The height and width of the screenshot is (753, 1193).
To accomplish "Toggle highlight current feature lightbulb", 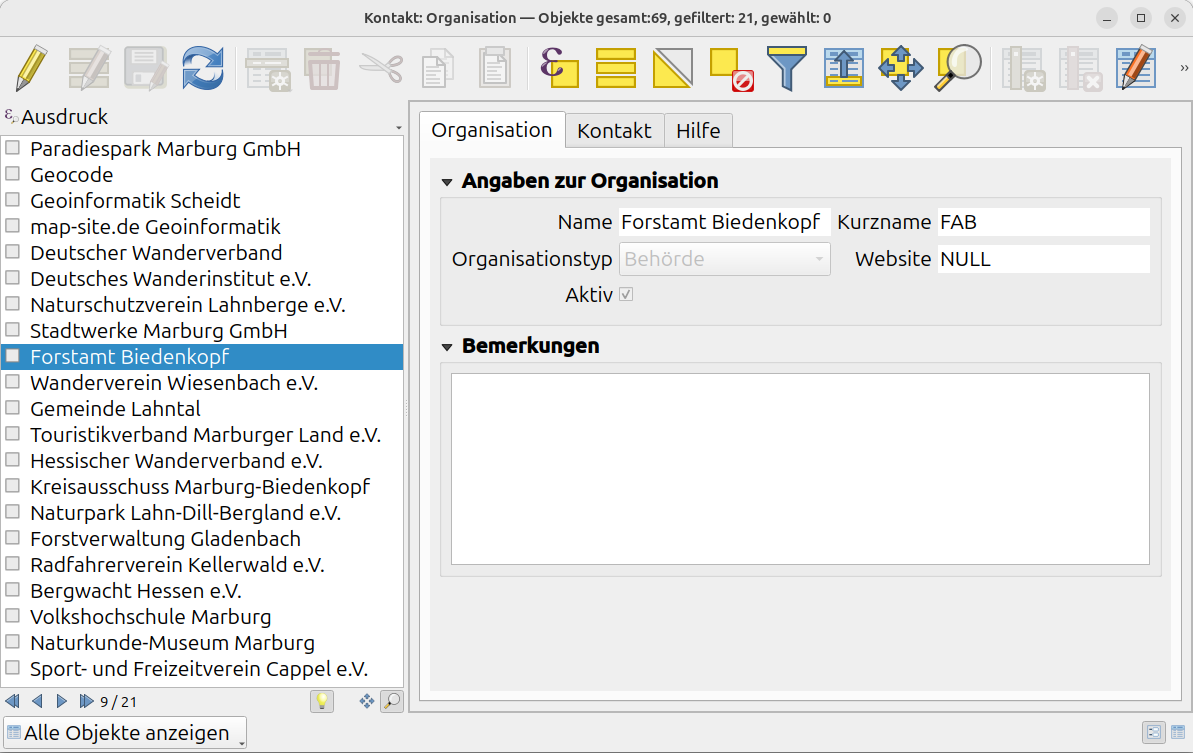I will (322, 701).
